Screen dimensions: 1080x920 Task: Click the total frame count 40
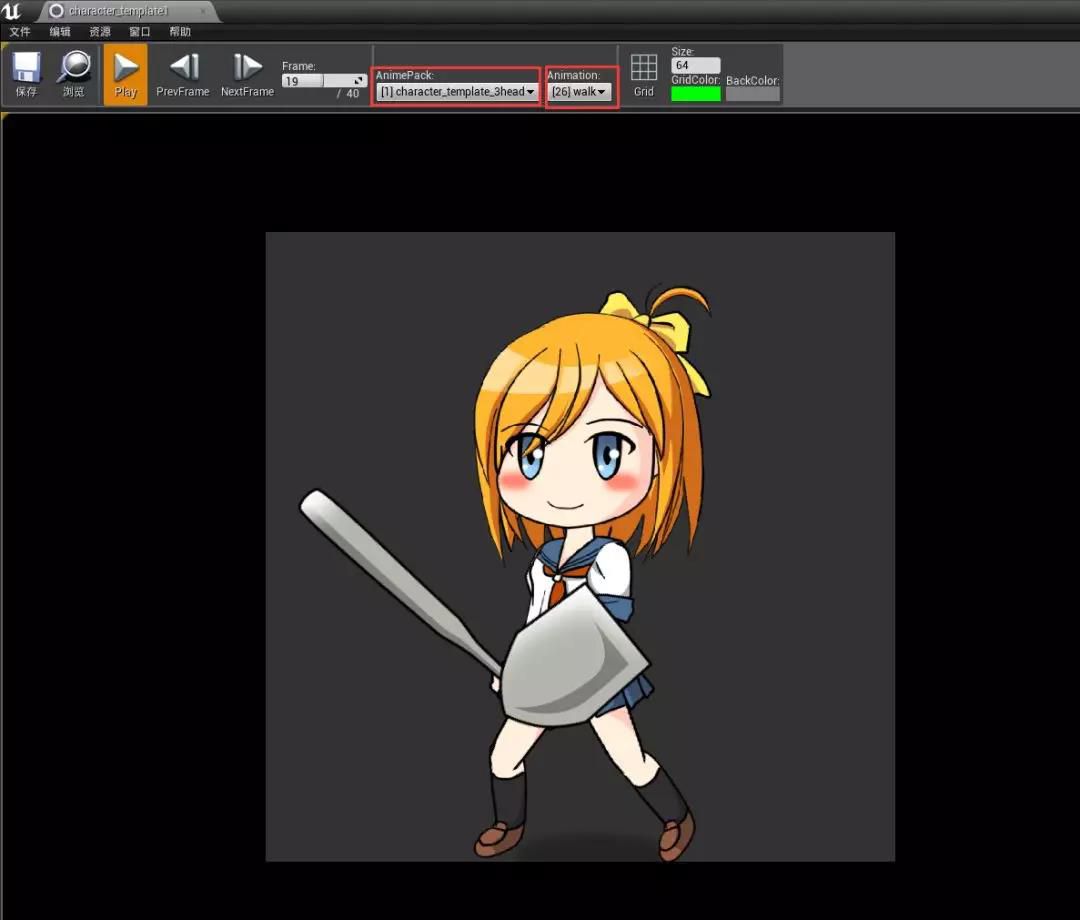tap(353, 94)
